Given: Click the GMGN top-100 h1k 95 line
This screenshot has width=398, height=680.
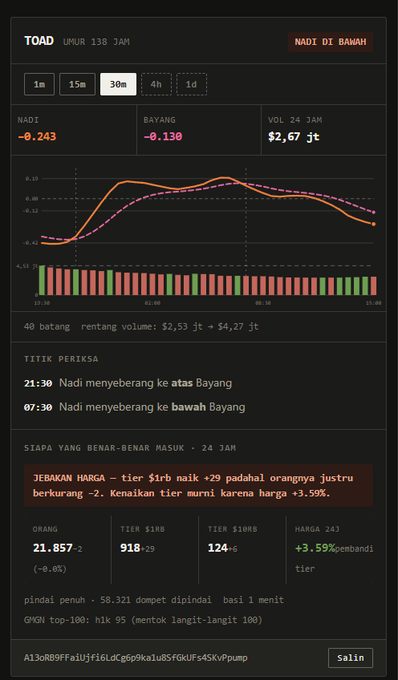Looking at the screenshot, I should 143,620.
